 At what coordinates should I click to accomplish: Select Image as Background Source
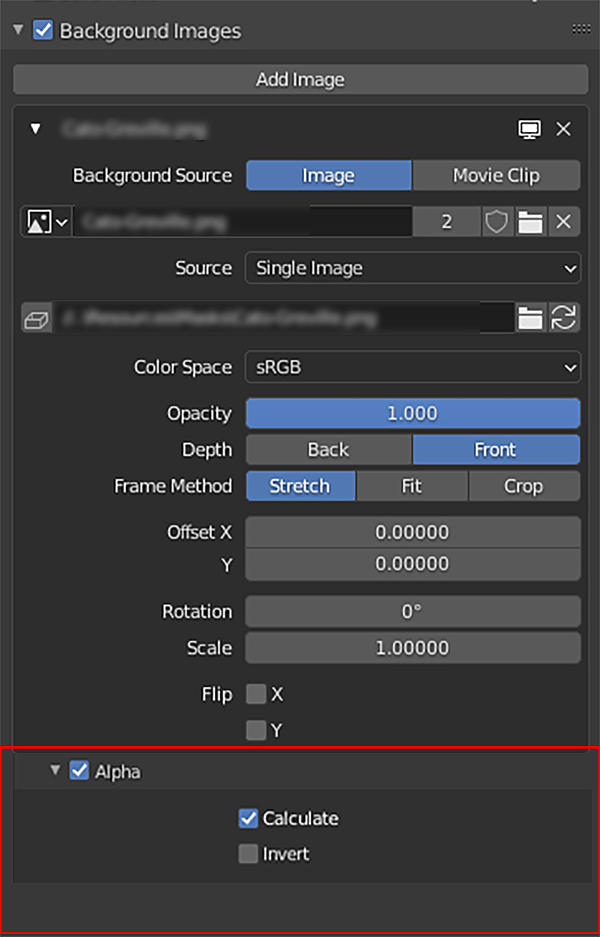point(329,176)
